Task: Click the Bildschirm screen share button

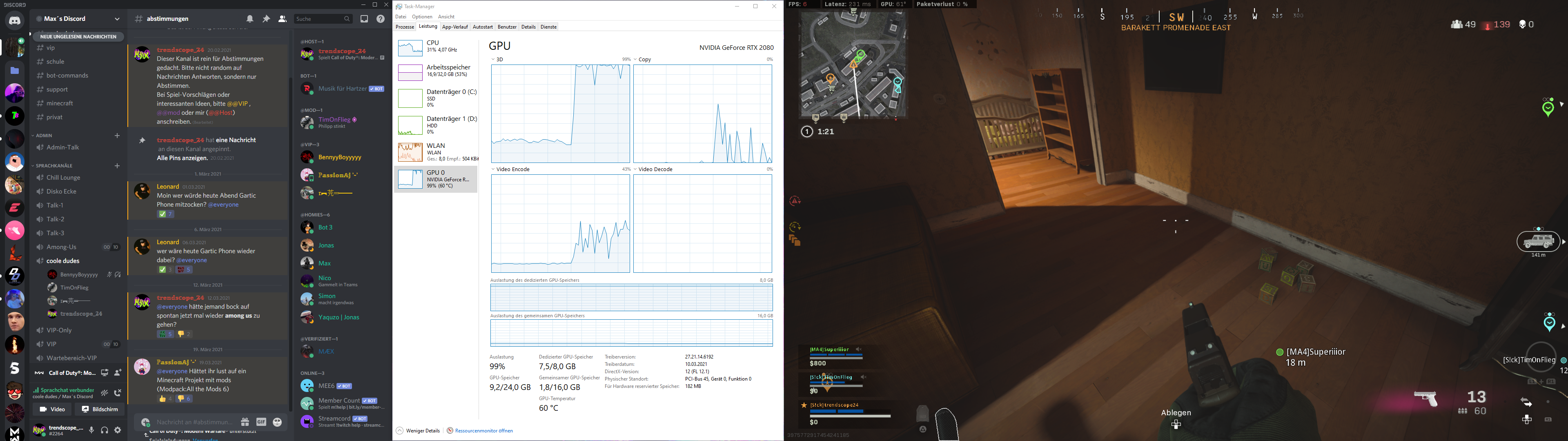Action: click(x=100, y=409)
